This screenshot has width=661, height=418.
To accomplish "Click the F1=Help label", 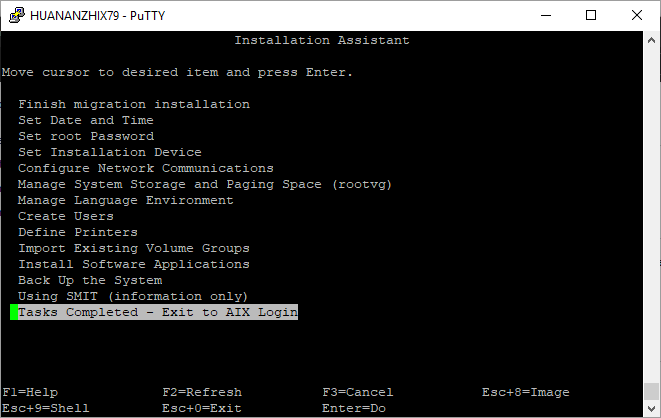I will 30,392.
